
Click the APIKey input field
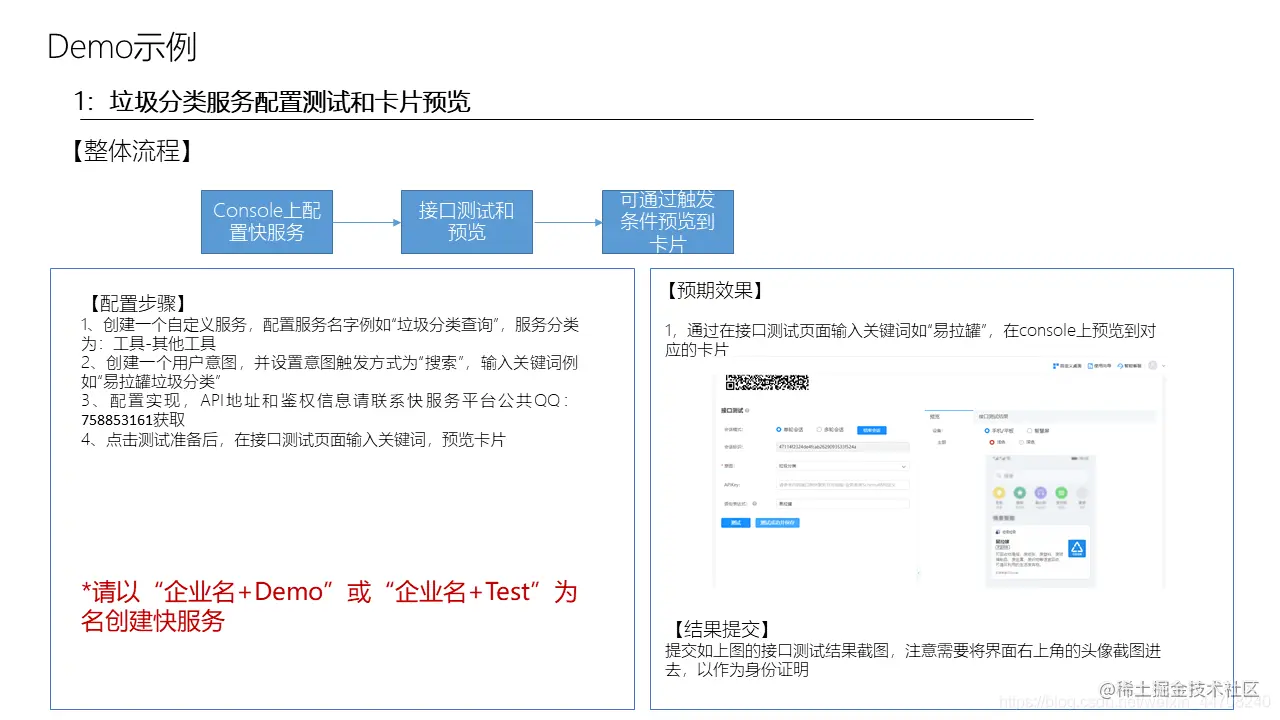pos(843,485)
